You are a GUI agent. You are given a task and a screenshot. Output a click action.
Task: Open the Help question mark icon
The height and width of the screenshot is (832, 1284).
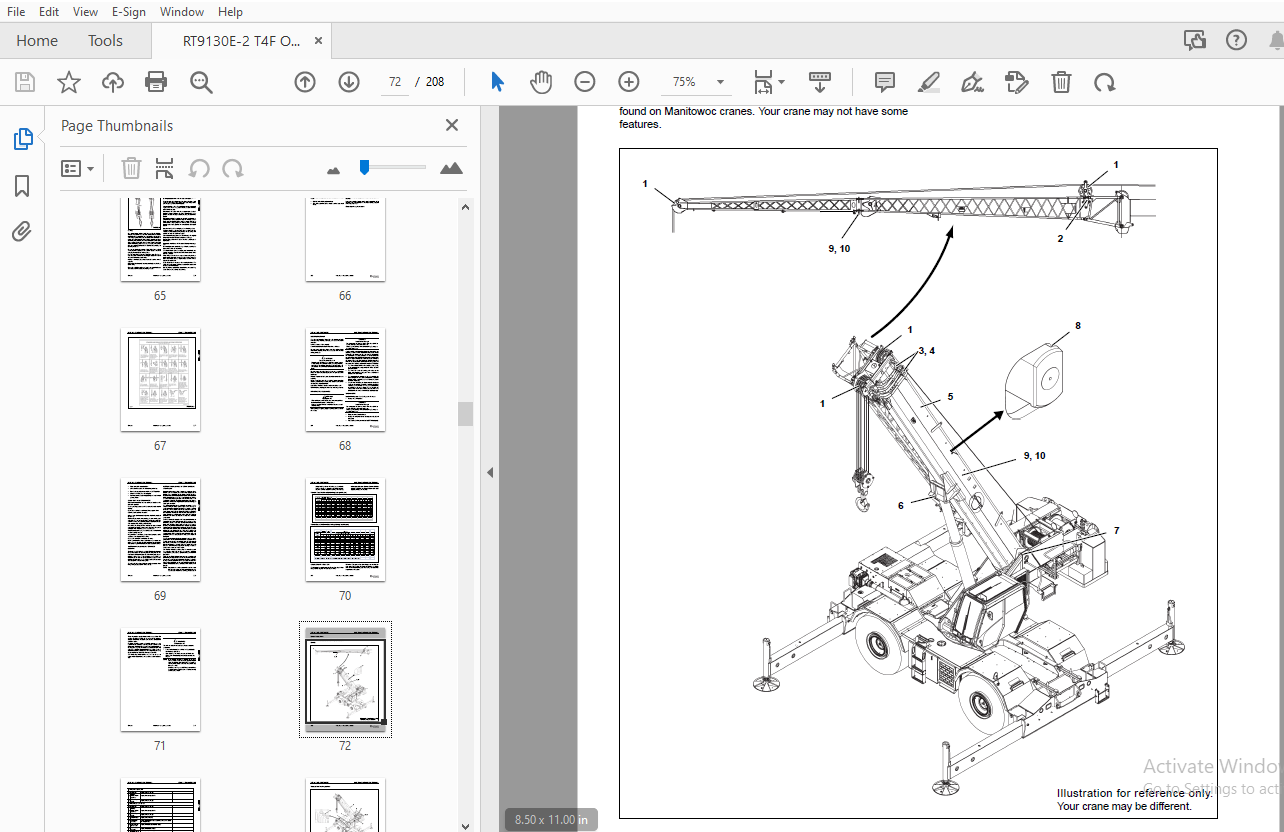coord(1236,40)
